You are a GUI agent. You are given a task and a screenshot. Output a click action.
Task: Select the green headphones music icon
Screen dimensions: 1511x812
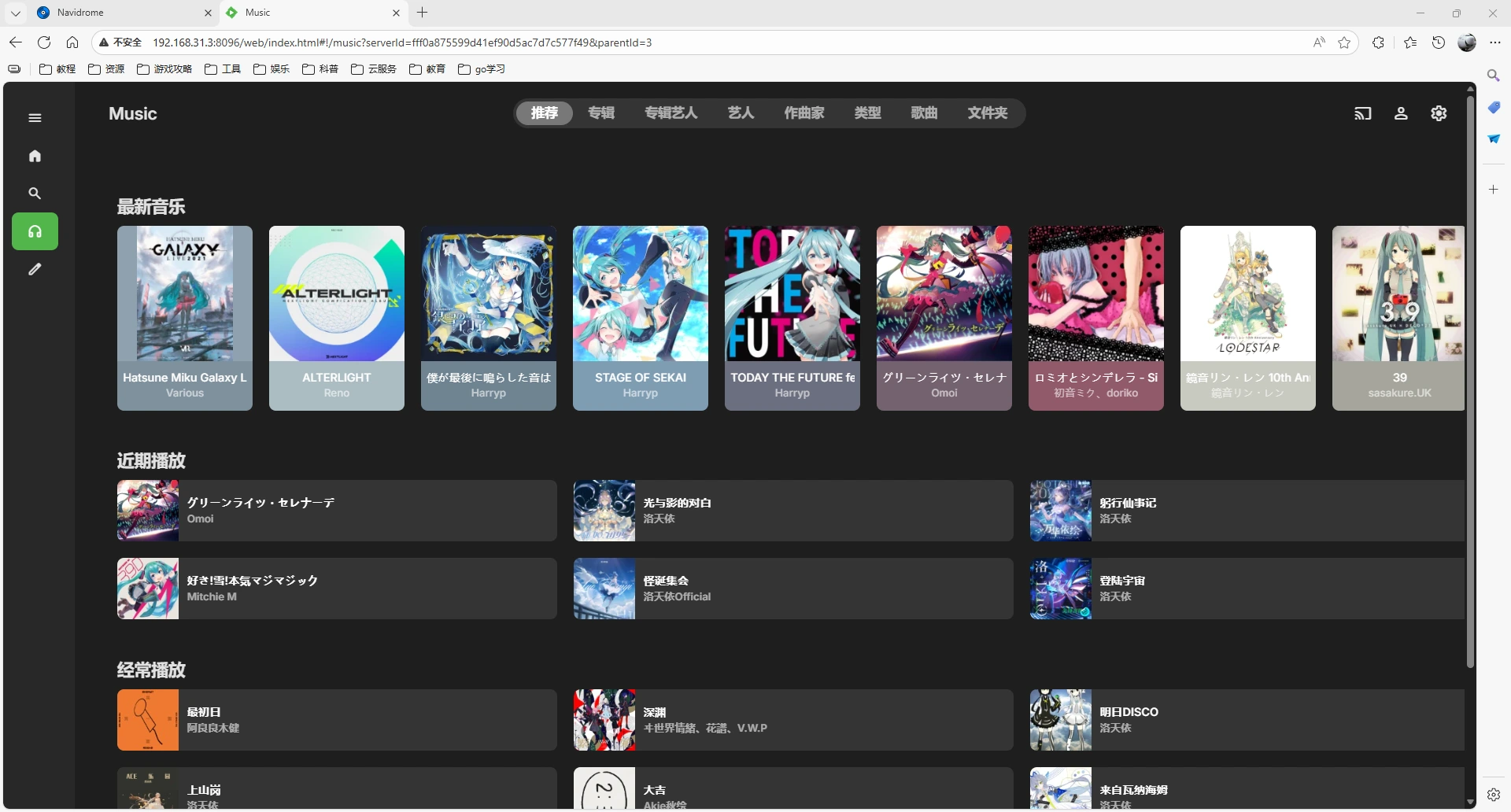[x=35, y=231]
